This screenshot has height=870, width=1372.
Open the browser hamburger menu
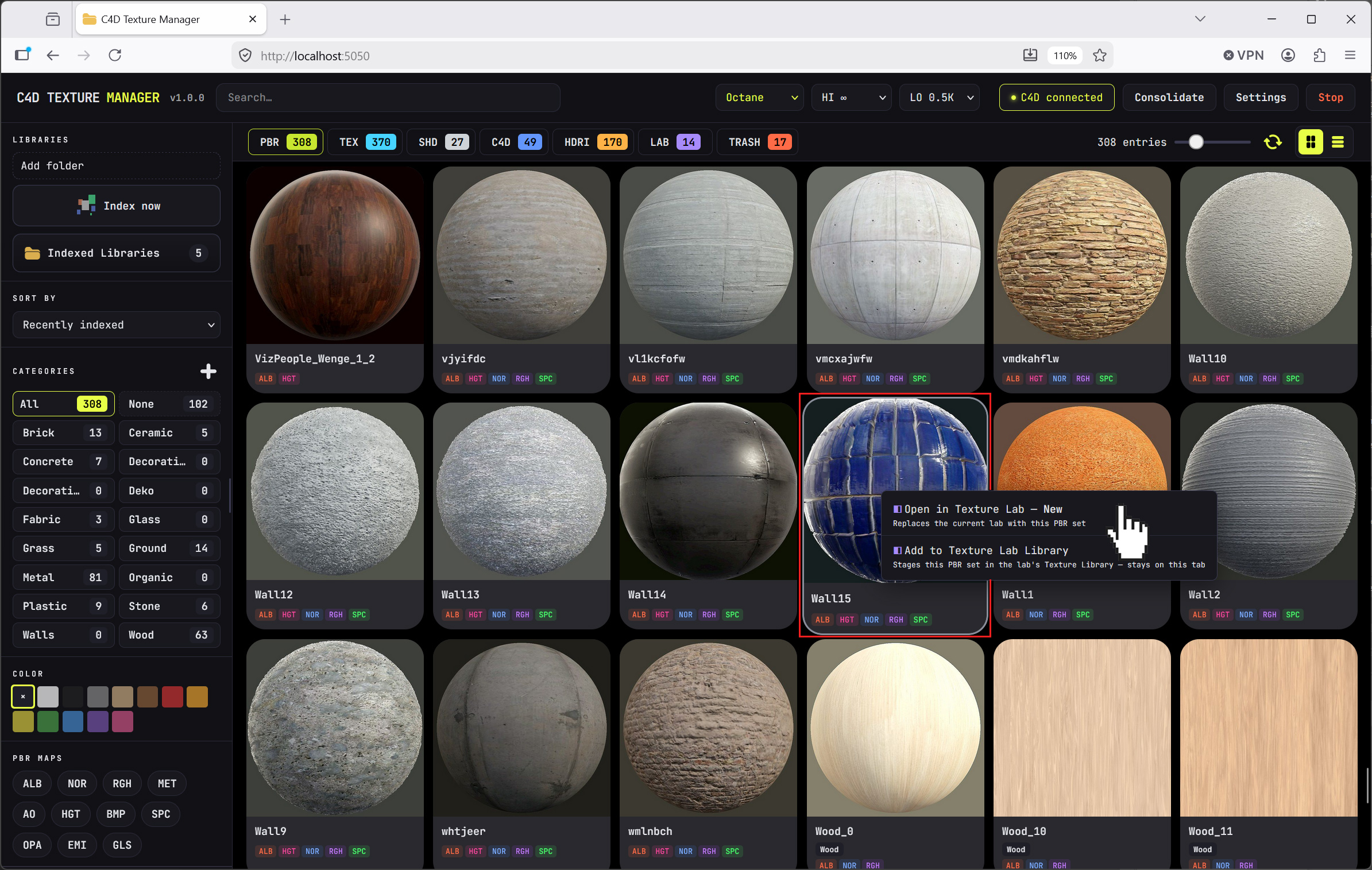[x=1350, y=55]
